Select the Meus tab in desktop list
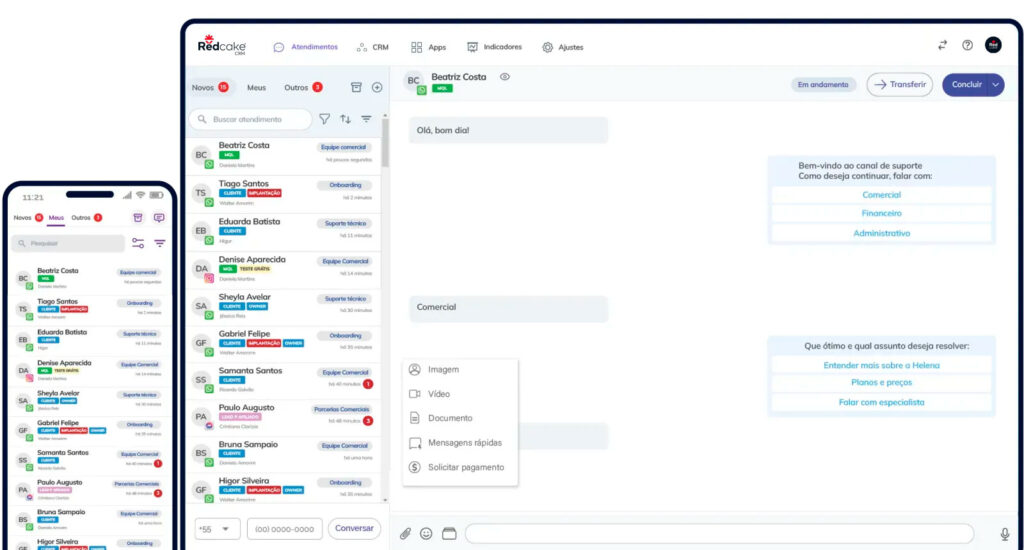Viewport: 1024px width, 550px height. [x=256, y=87]
